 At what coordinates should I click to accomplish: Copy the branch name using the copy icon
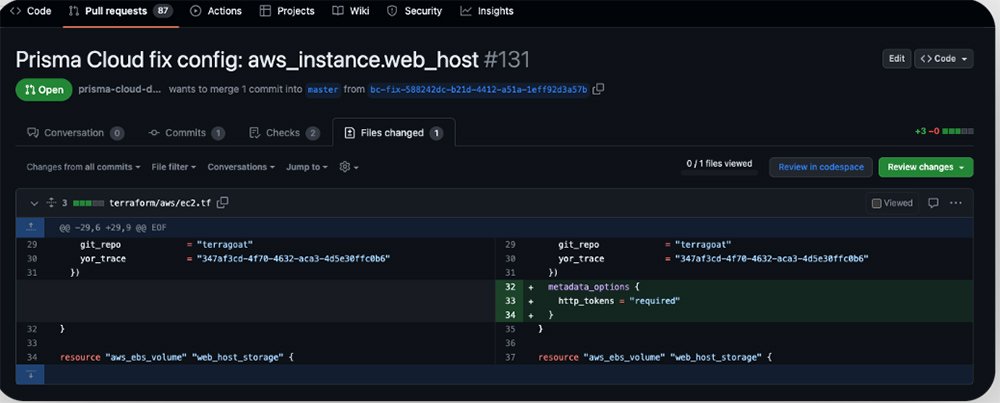point(598,89)
